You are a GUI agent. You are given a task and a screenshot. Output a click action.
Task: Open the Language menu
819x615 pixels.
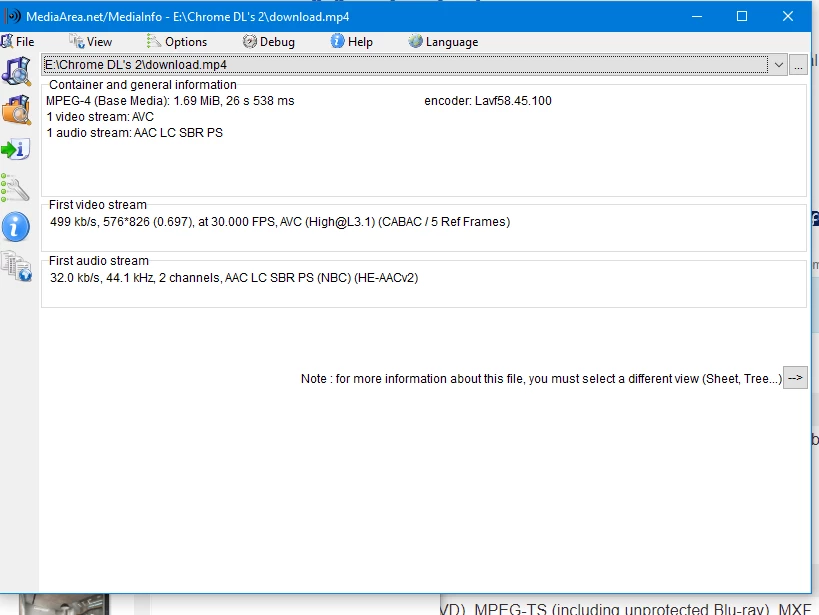[443, 42]
